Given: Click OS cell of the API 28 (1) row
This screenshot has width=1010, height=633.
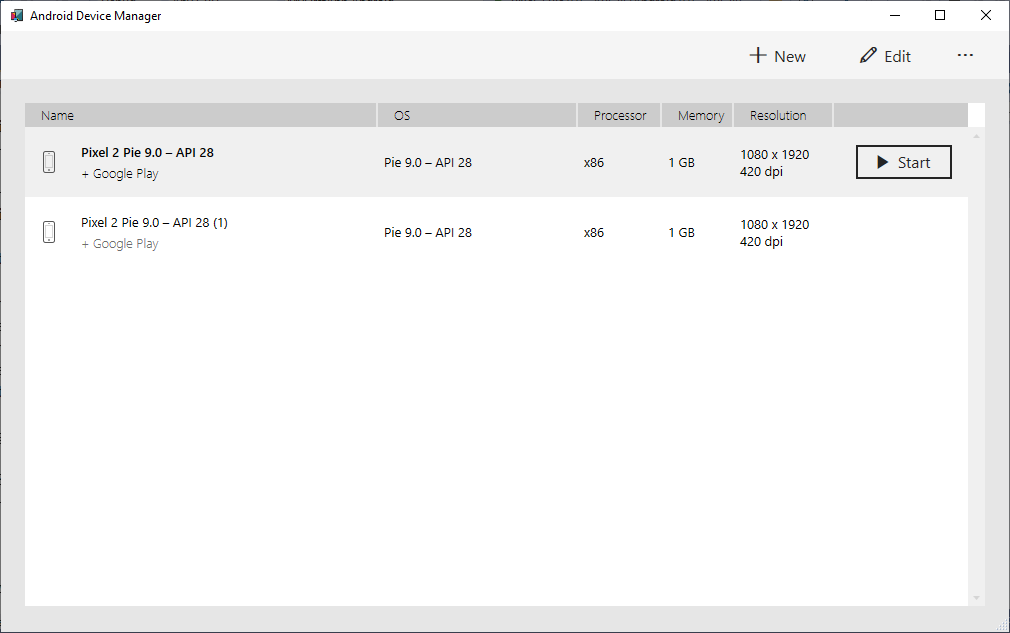Looking at the screenshot, I should (x=428, y=232).
